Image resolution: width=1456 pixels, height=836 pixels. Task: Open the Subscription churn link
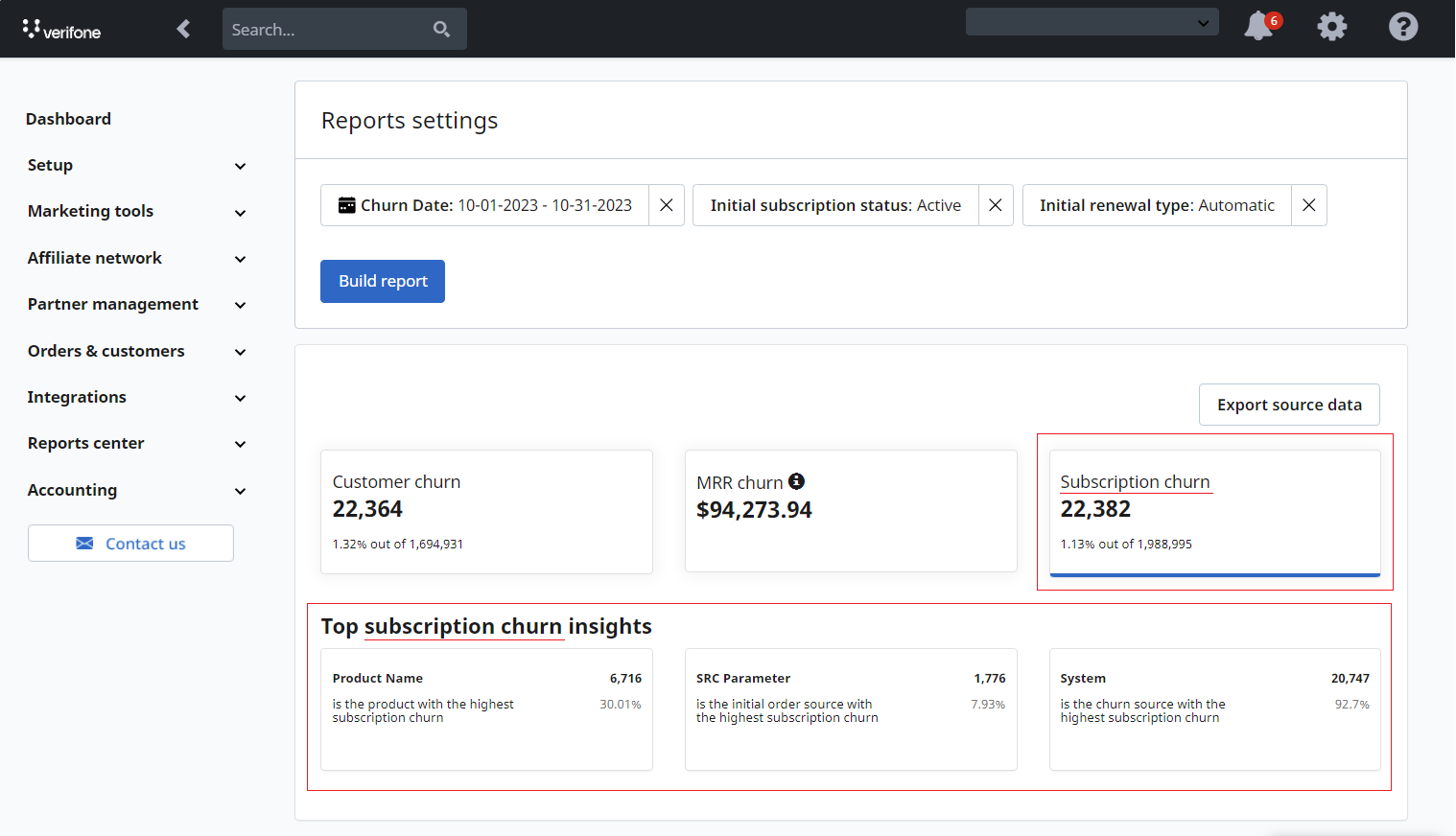1135,481
